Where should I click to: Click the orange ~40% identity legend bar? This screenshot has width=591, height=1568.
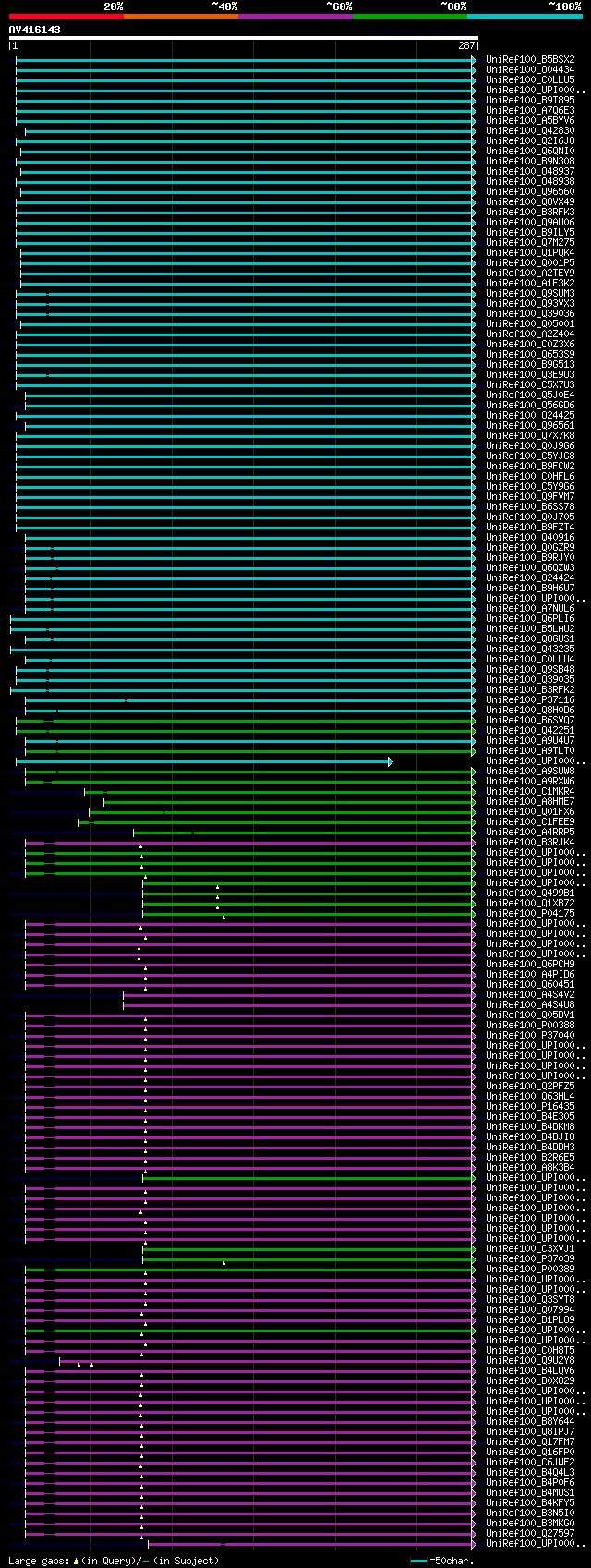(x=181, y=17)
